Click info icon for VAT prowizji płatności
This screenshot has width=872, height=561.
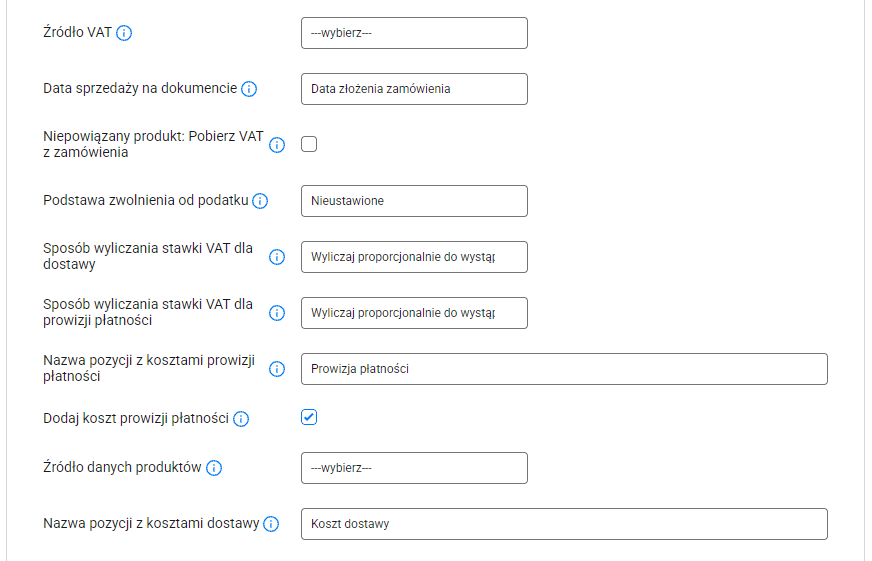(x=277, y=313)
